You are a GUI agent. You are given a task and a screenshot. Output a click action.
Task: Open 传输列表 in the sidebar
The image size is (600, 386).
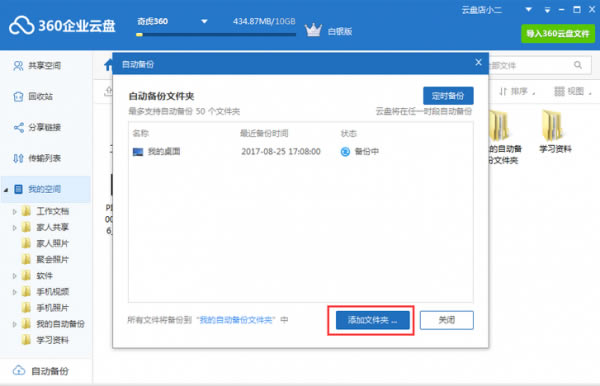44,158
